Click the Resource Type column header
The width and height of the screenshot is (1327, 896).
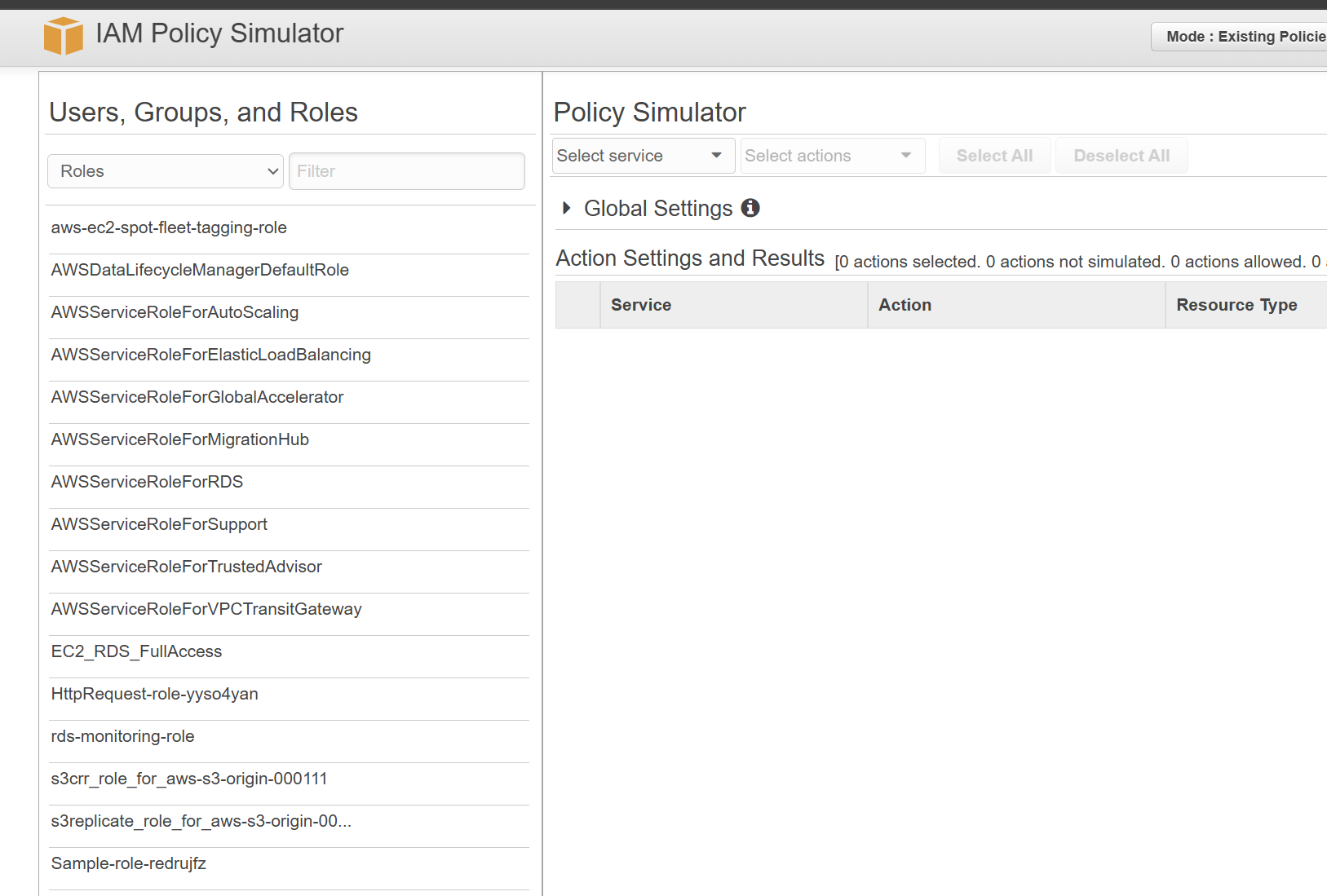pyautogui.click(x=1236, y=305)
